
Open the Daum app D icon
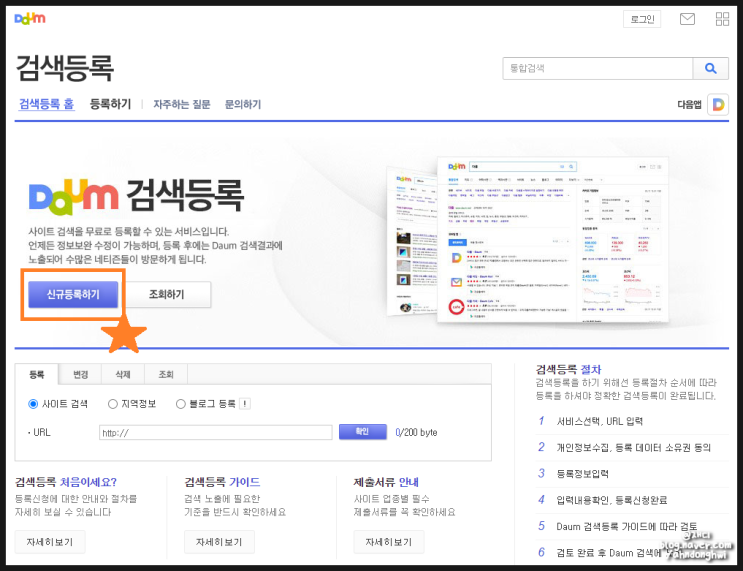coord(718,104)
